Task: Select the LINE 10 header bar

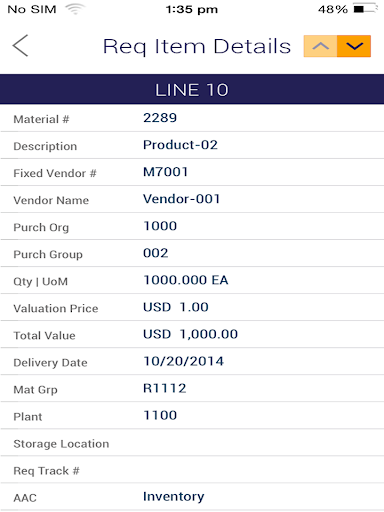Action: click(192, 89)
